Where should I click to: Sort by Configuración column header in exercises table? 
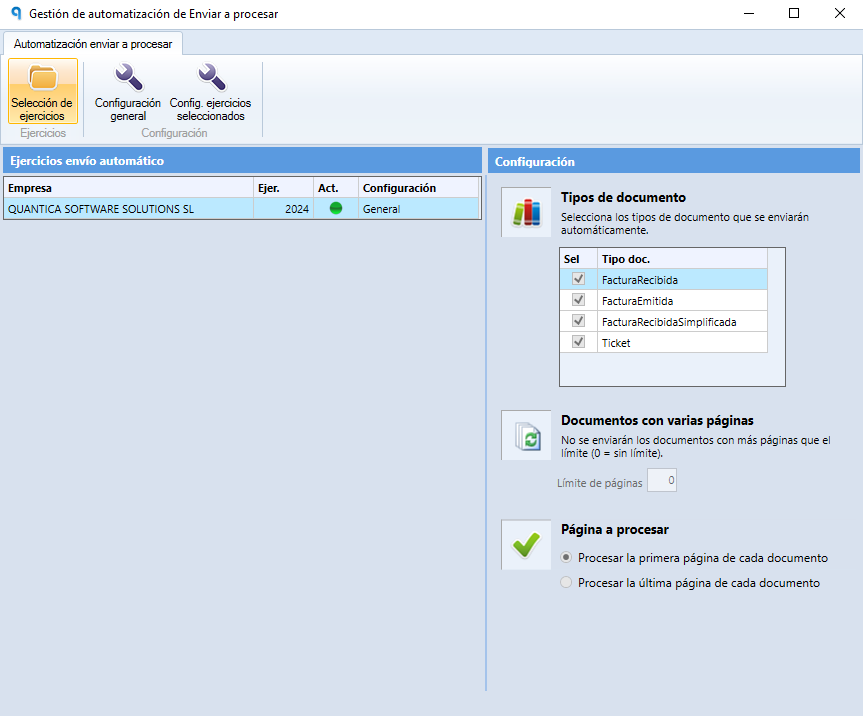coord(418,188)
